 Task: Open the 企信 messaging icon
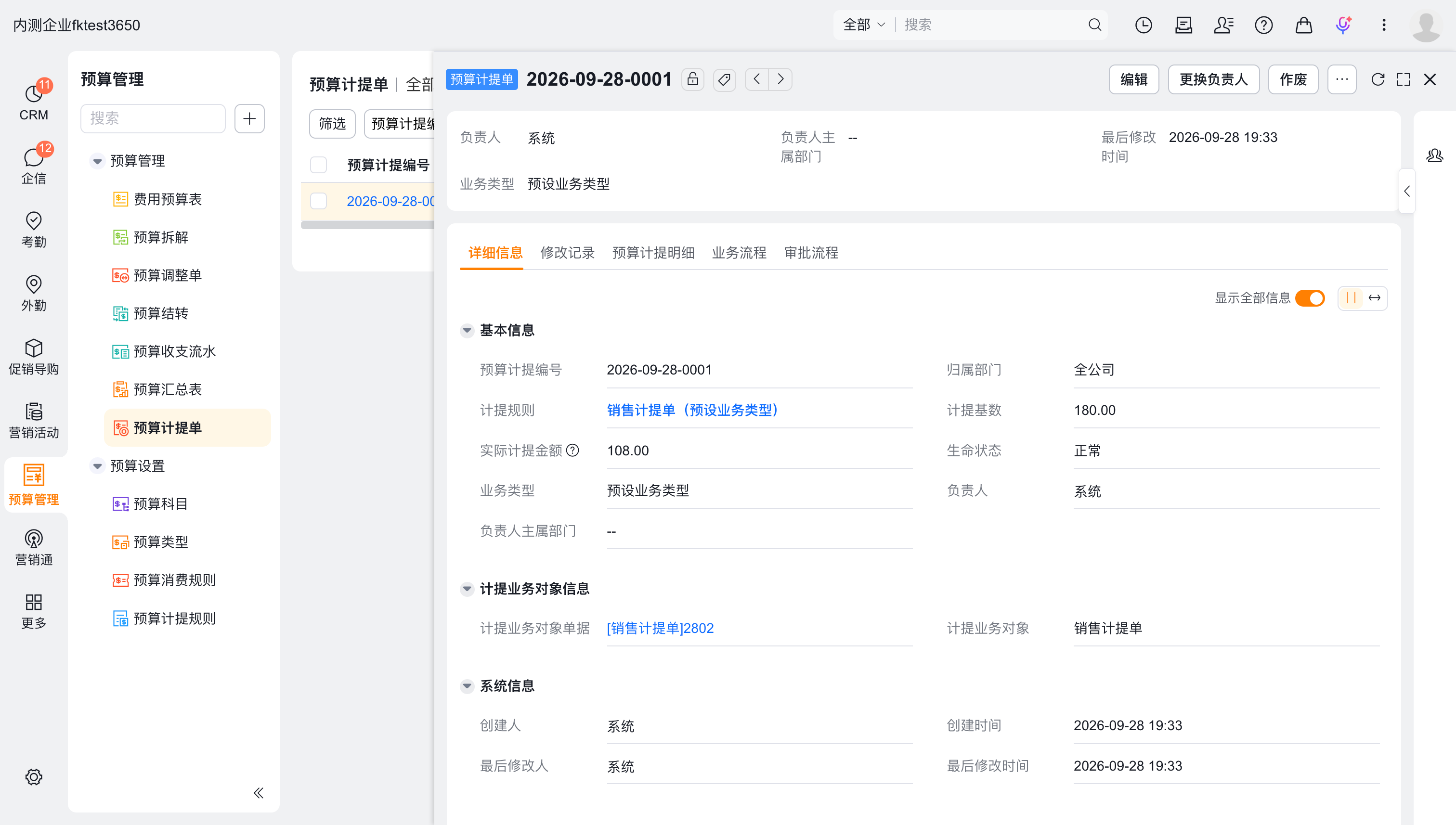coord(33,166)
